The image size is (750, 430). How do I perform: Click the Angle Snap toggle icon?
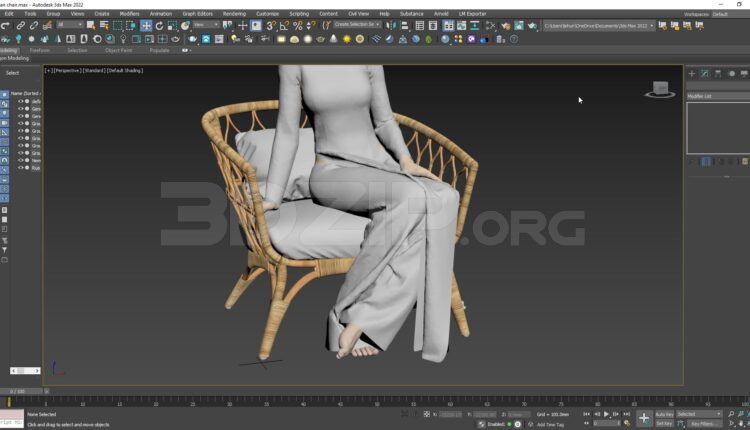point(284,25)
